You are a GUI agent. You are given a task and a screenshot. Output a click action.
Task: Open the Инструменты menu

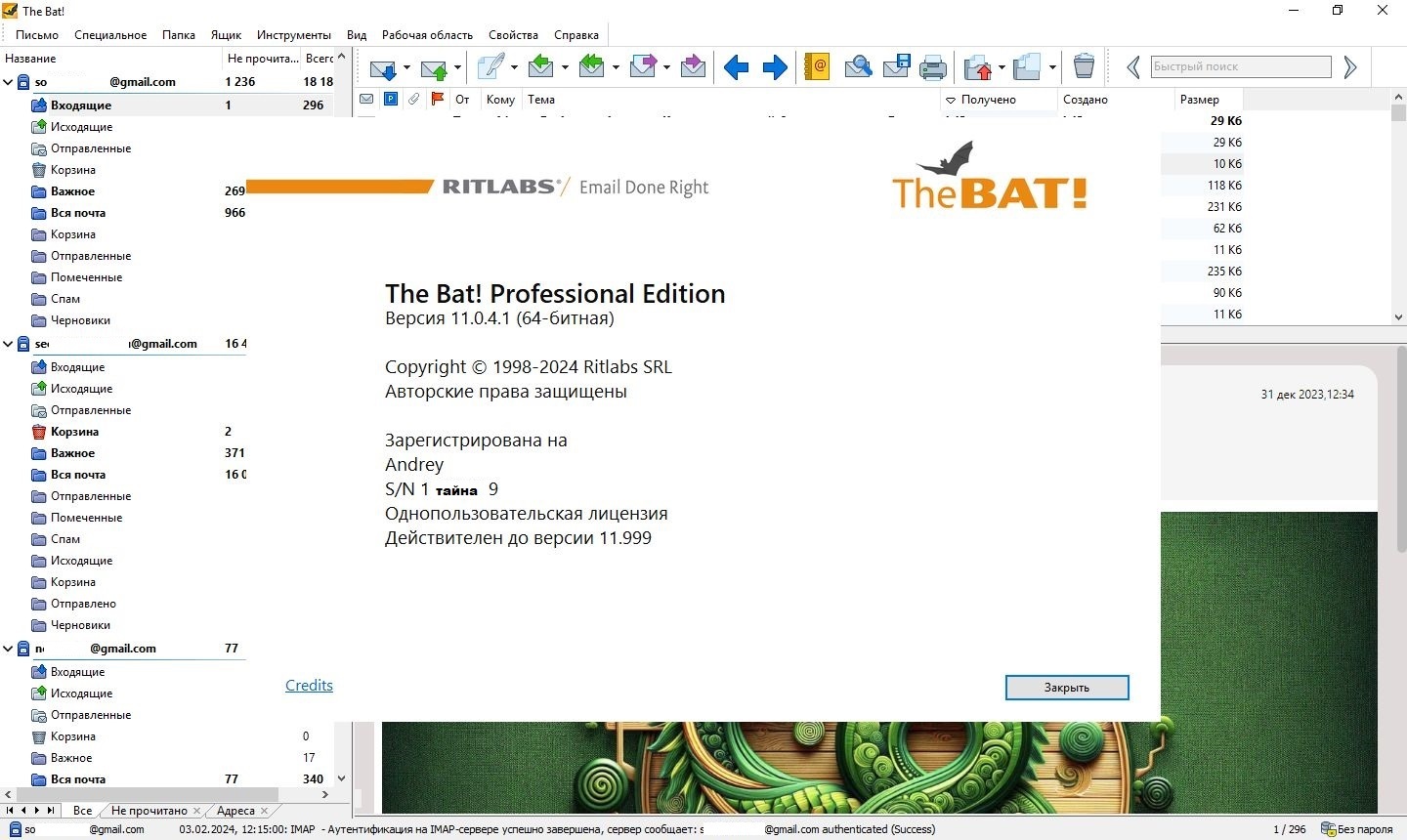click(294, 35)
